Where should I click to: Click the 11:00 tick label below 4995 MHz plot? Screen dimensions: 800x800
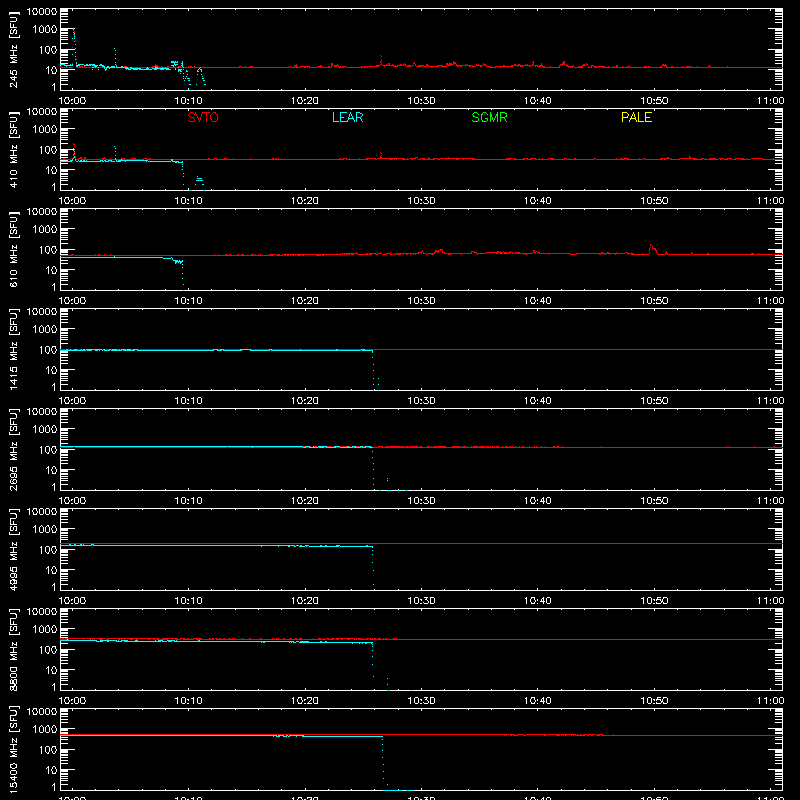(770, 601)
